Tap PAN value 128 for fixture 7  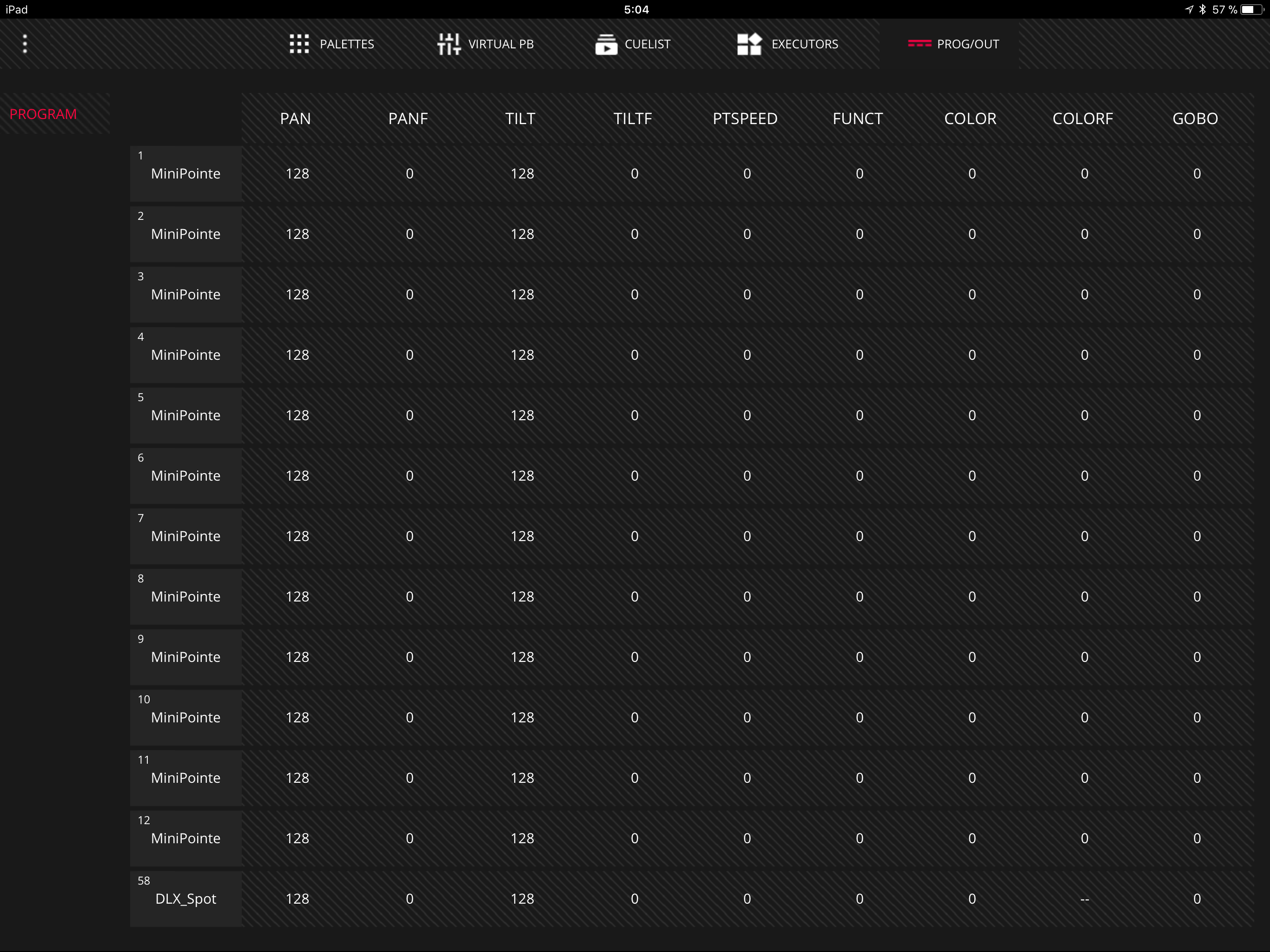297,536
